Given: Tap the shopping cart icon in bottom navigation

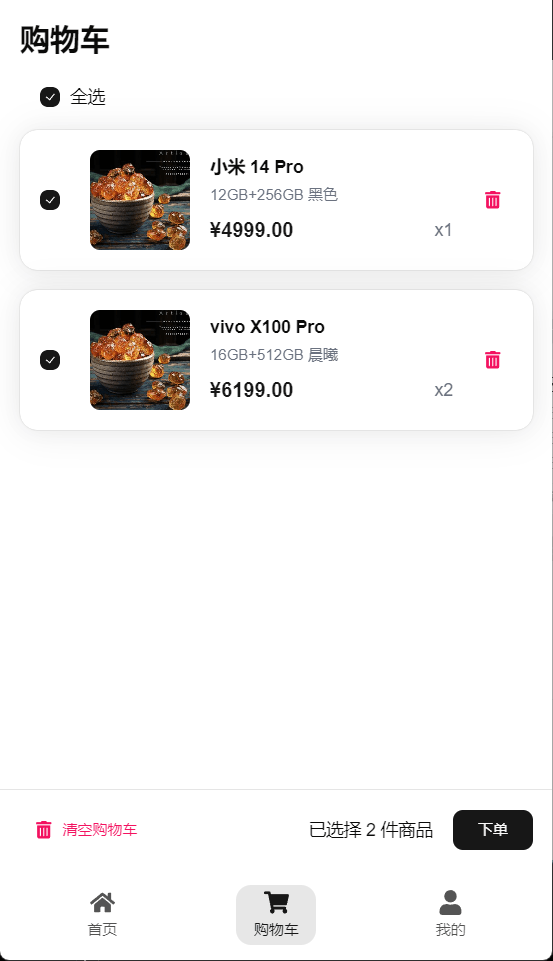Looking at the screenshot, I should 276,902.
